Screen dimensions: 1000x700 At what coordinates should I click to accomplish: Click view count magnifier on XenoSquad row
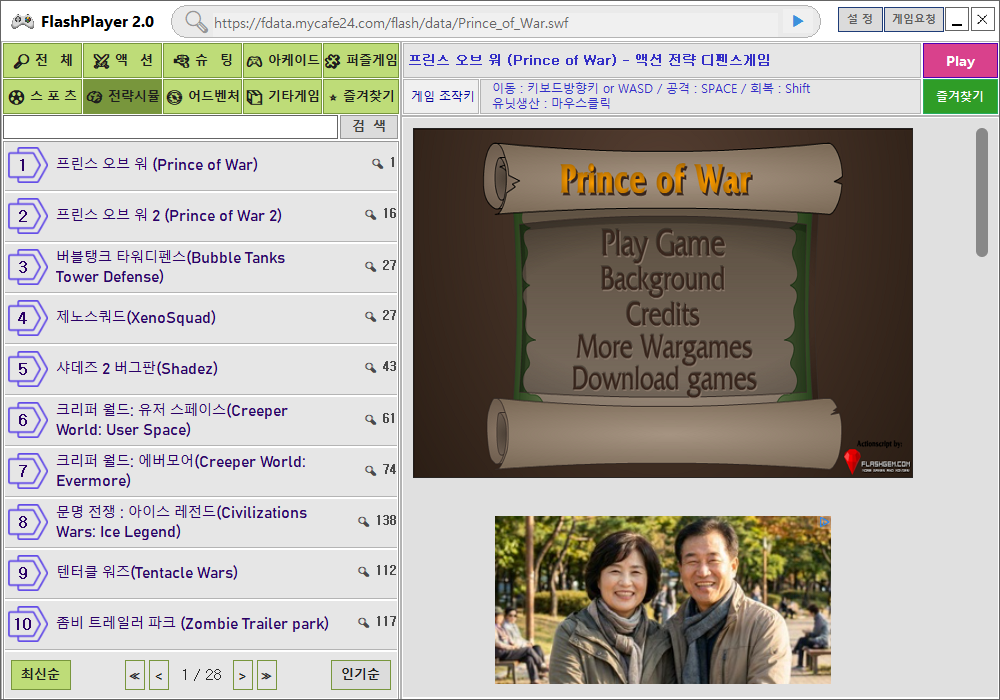pyautogui.click(x=370, y=316)
